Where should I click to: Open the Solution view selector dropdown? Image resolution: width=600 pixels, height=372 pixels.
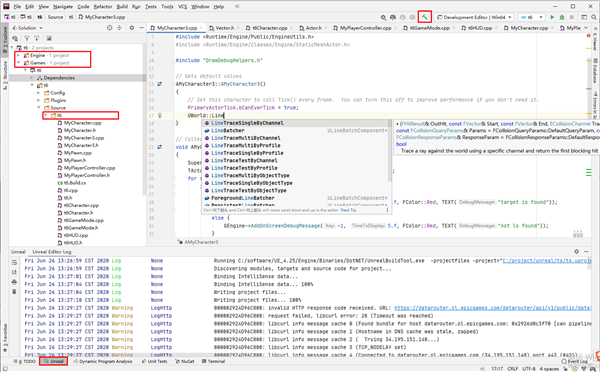point(27,28)
